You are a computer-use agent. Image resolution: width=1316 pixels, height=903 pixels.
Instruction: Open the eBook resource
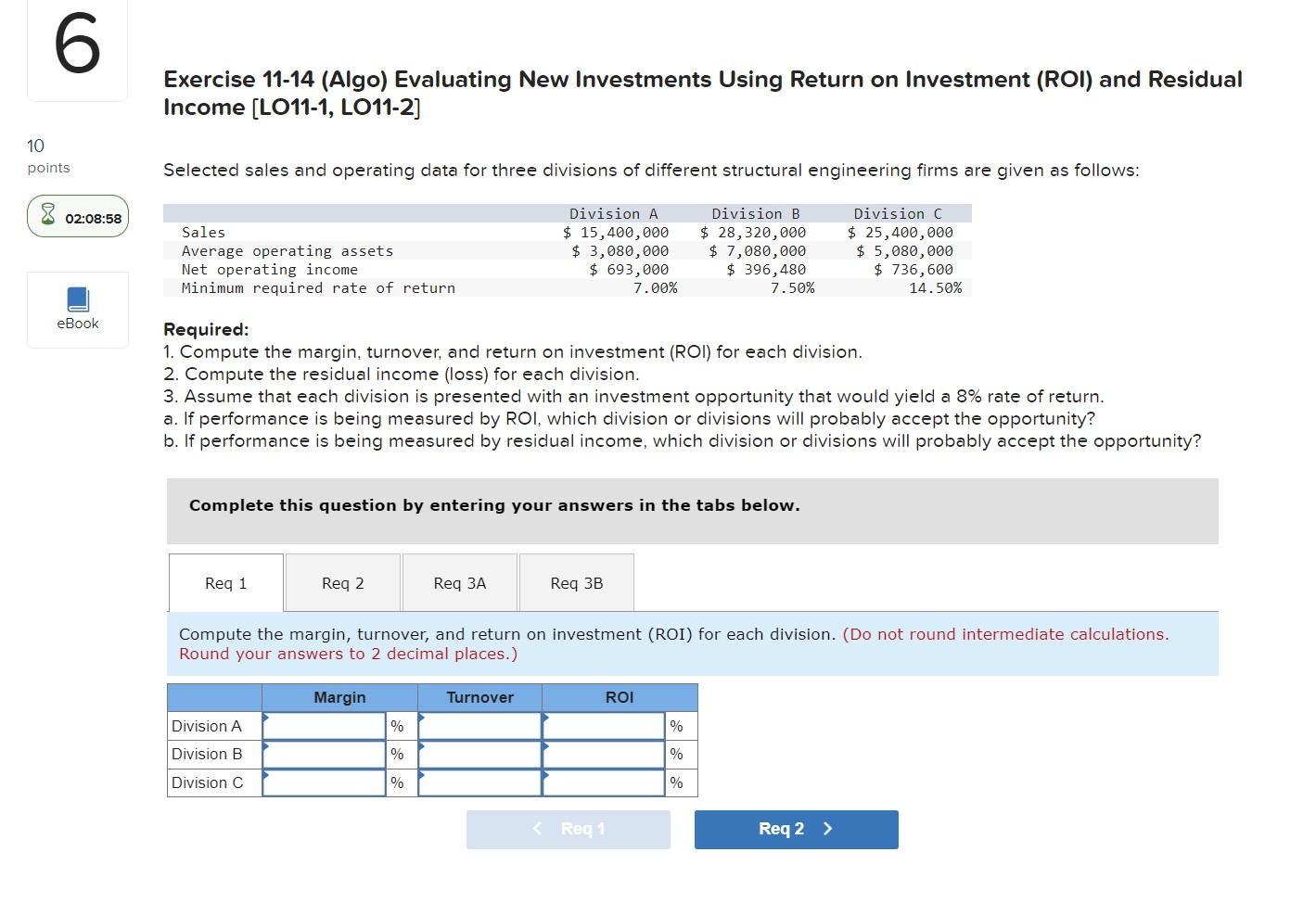77,309
